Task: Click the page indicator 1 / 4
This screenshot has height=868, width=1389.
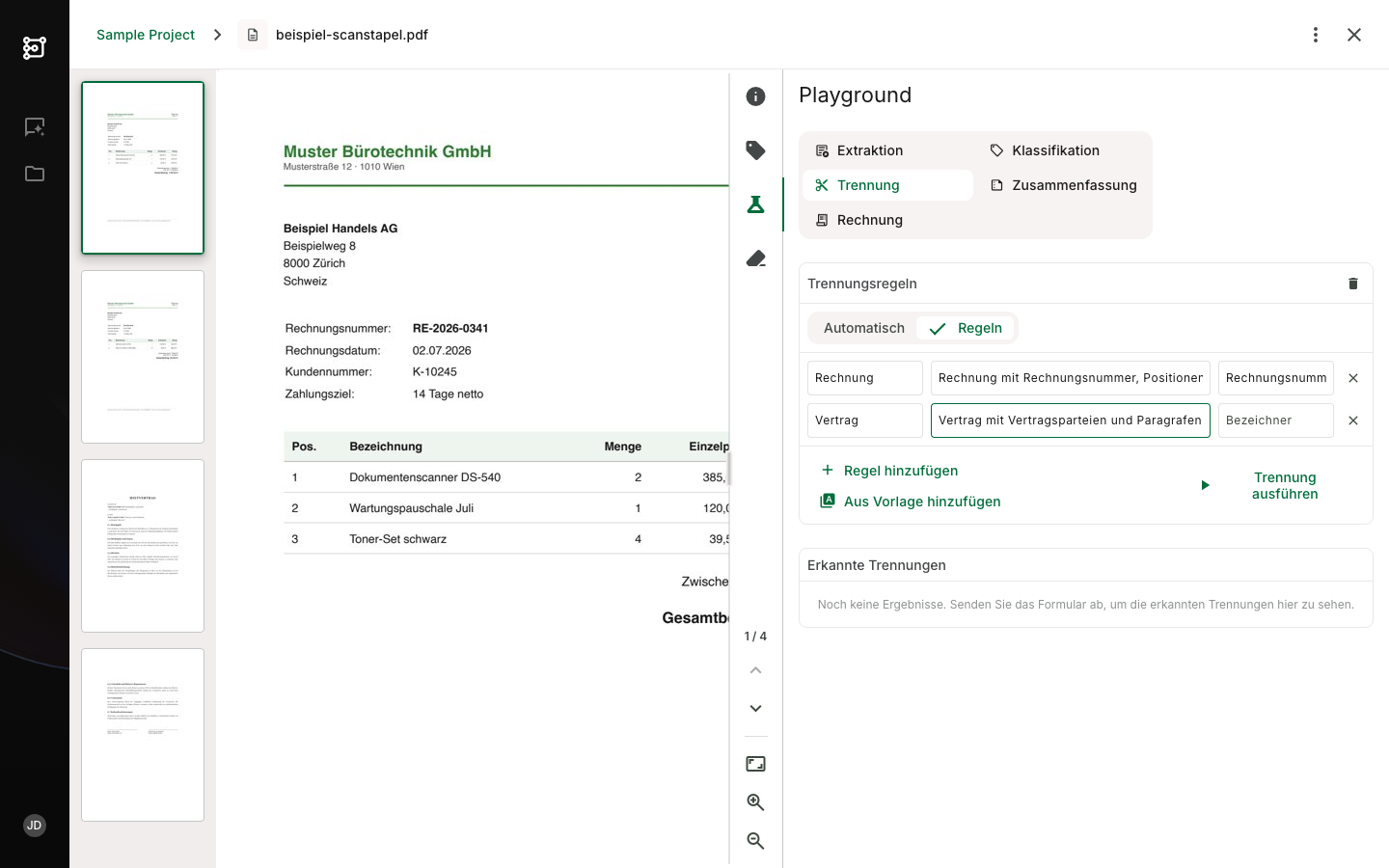Action: [x=756, y=637]
